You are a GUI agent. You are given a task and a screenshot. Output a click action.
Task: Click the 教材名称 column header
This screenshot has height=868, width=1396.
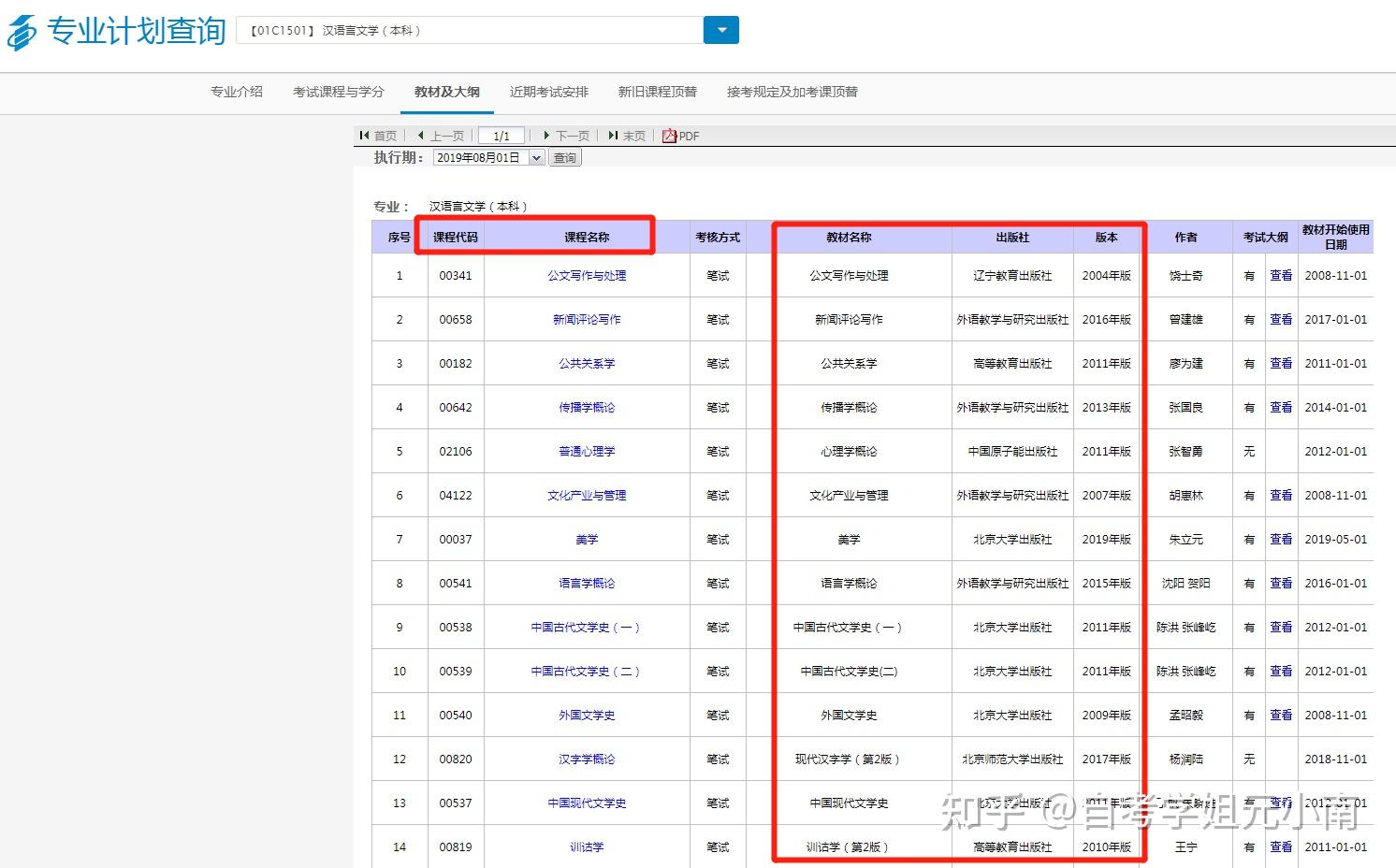point(849,238)
